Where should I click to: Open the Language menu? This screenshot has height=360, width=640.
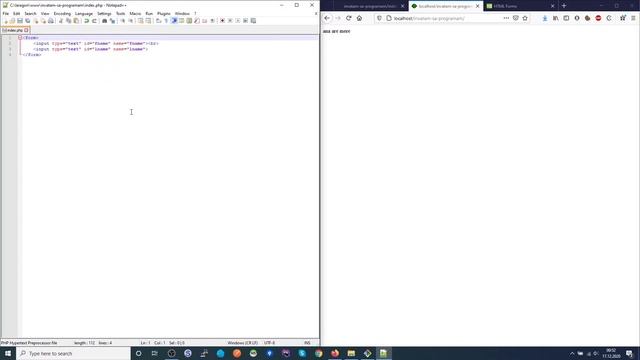(84, 13)
